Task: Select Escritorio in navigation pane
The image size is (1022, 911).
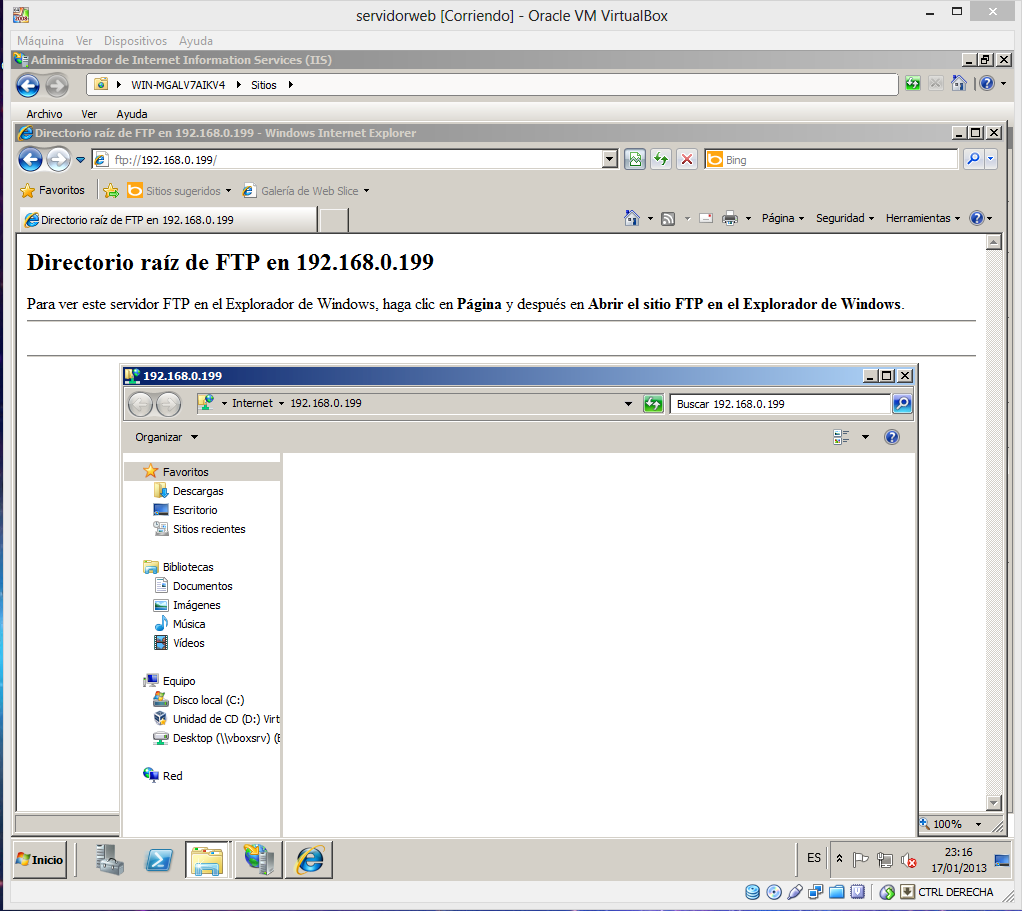Action: pyautogui.click(x=195, y=510)
